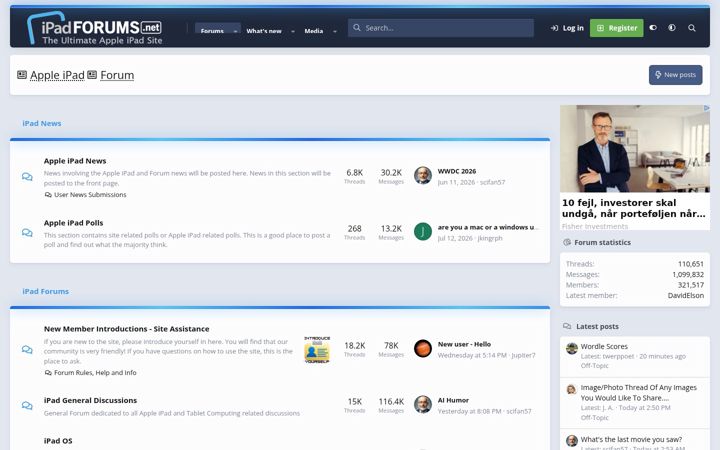Focus the Search input field
Image resolution: width=720 pixels, height=450 pixels.
point(440,28)
